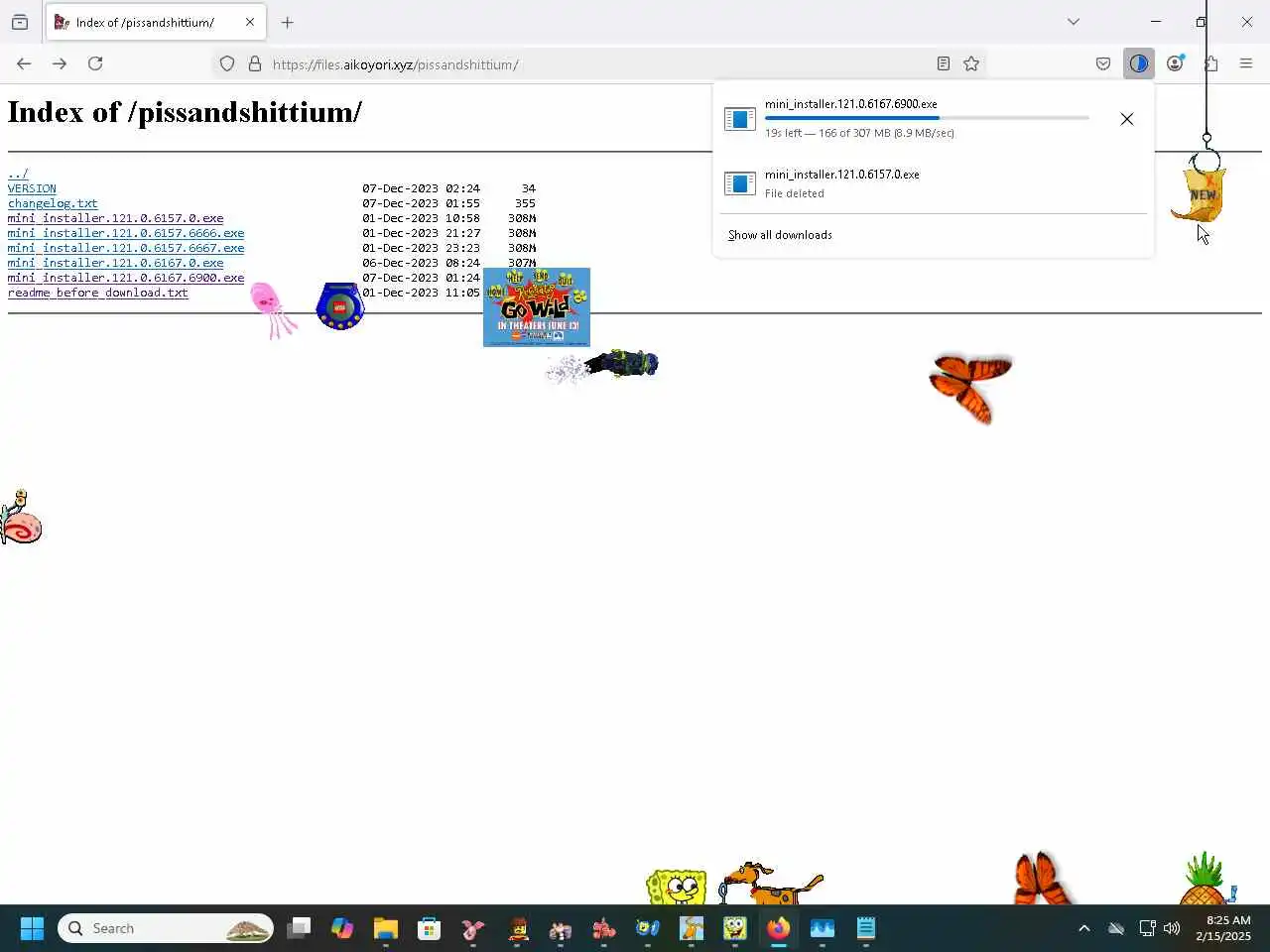
Task: Download mini_installer.121.0.6167.0.exe link
Action: (x=115, y=263)
